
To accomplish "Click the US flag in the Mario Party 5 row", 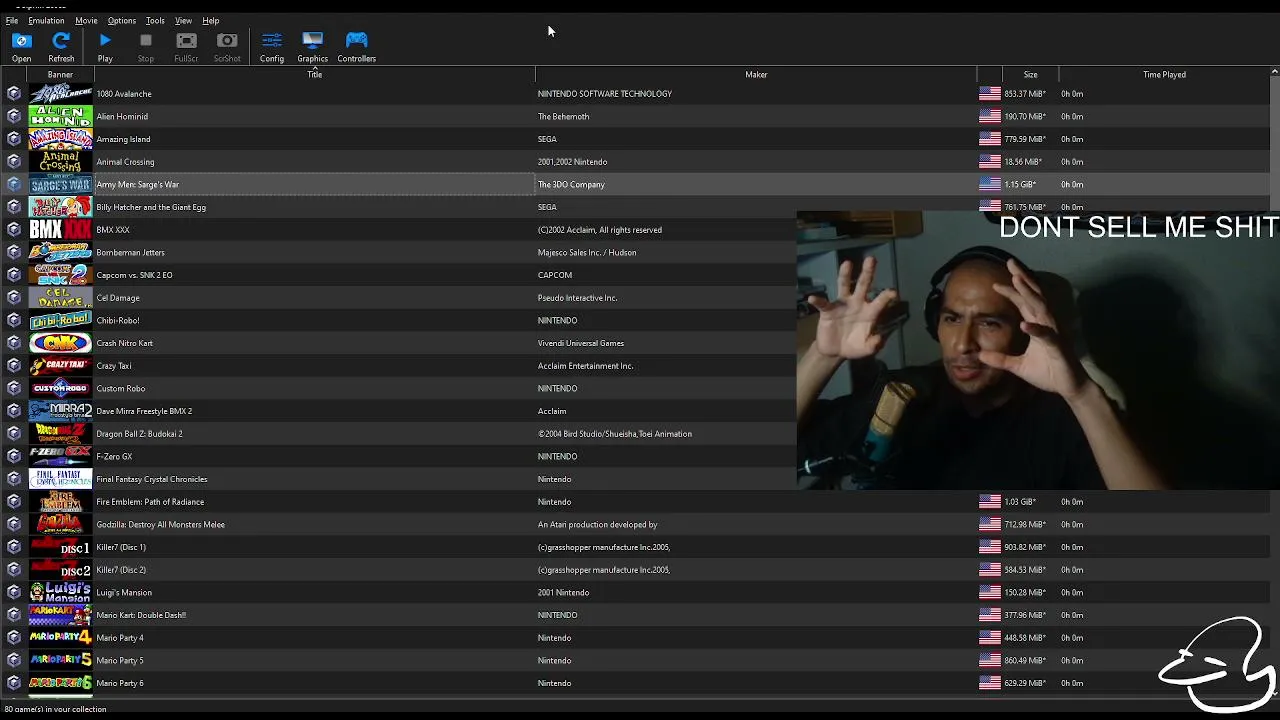I will [990, 661].
